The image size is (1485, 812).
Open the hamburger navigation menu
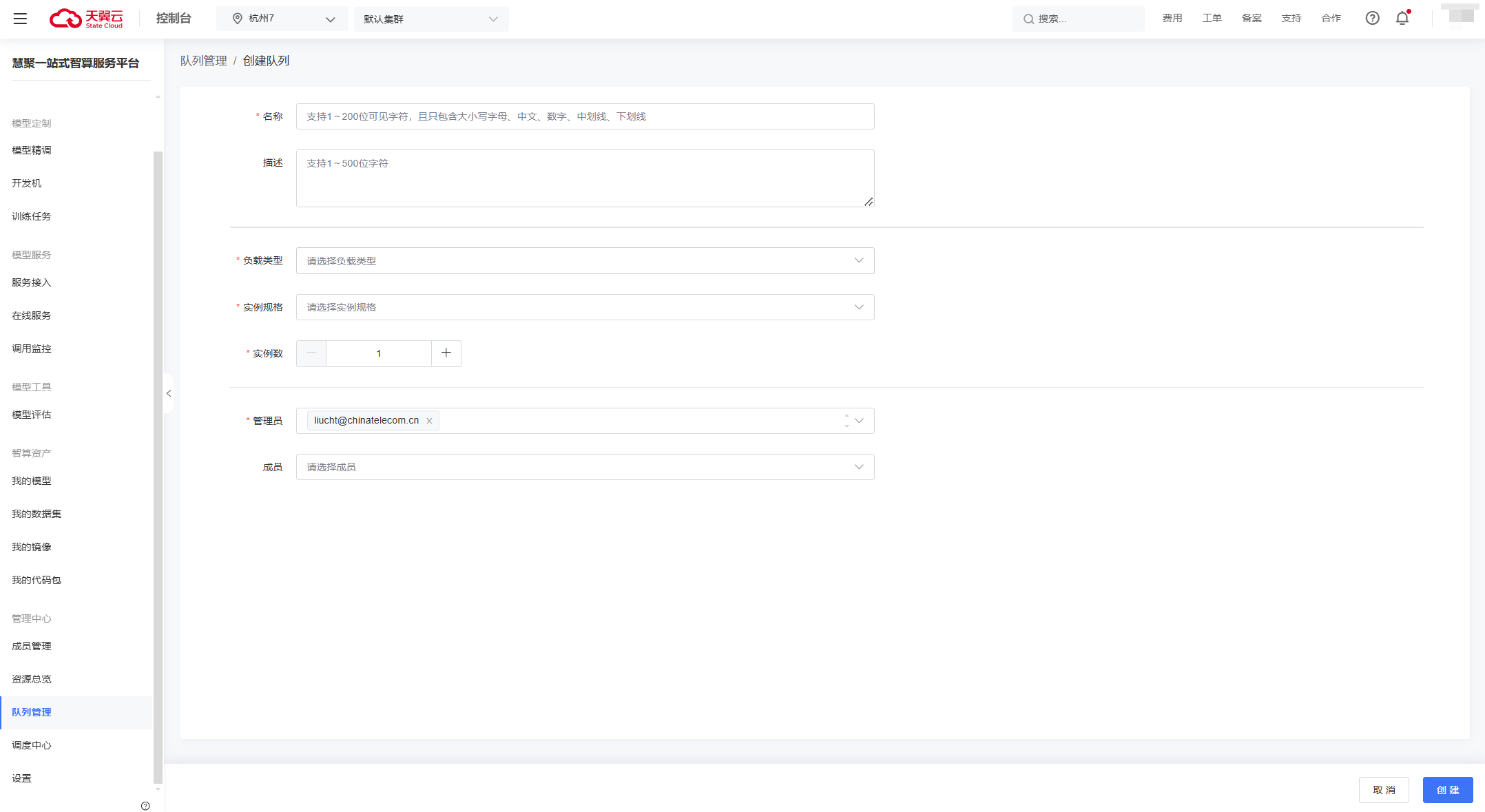(x=20, y=19)
